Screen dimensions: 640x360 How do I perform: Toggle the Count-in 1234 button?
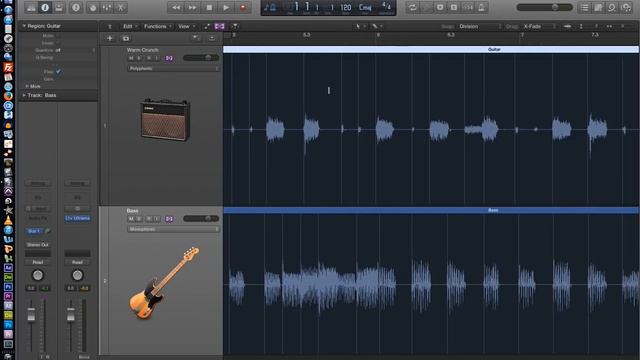click(x=468, y=7)
